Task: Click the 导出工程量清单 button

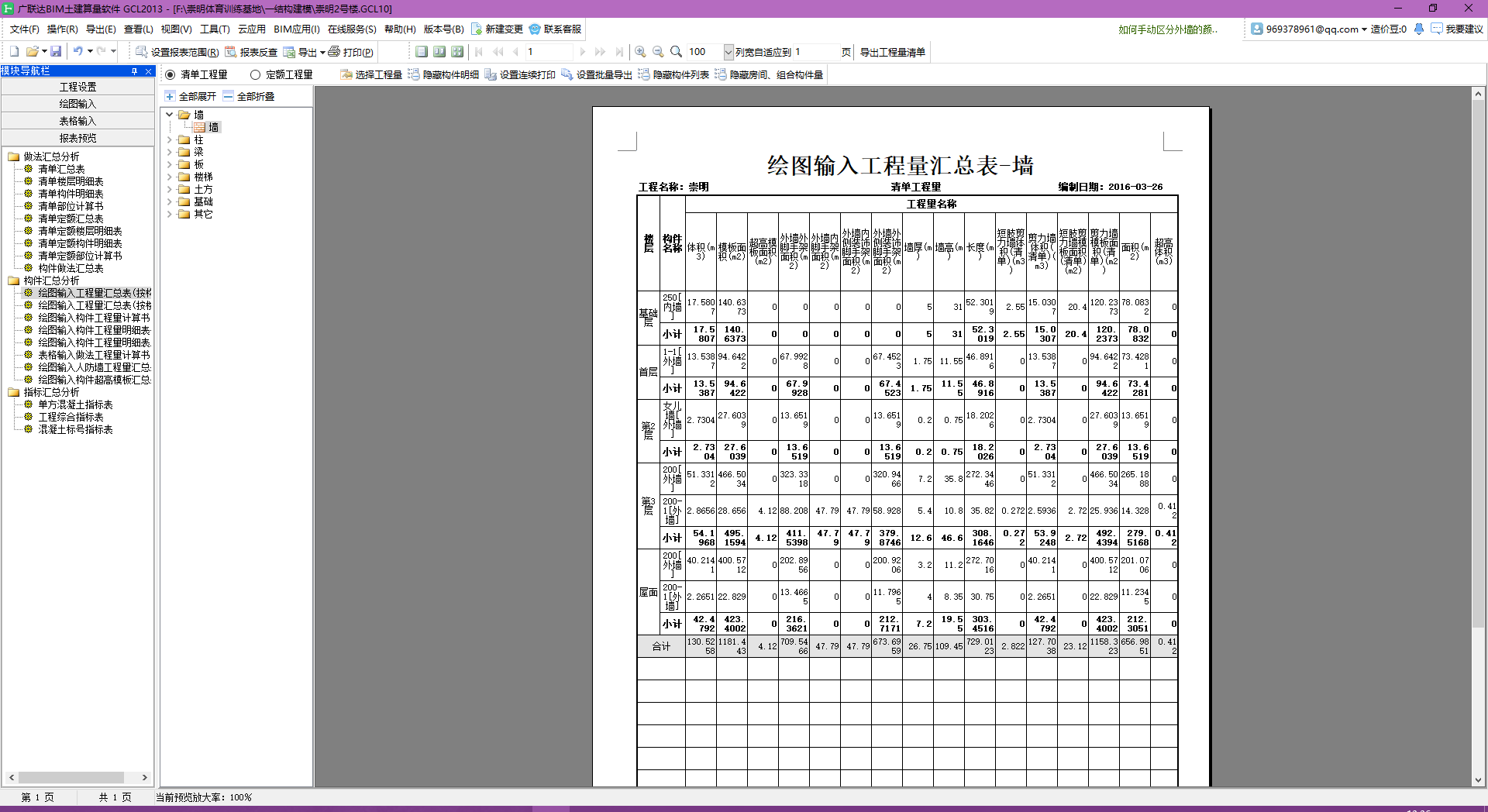Action: pos(893,52)
